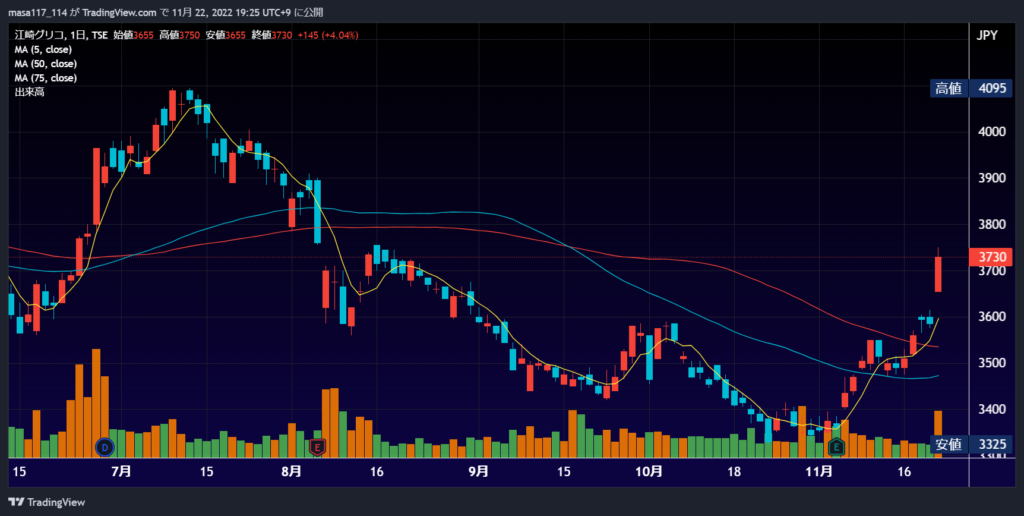Click the blue D dividend marker
This screenshot has width=1024, height=516.
104,447
